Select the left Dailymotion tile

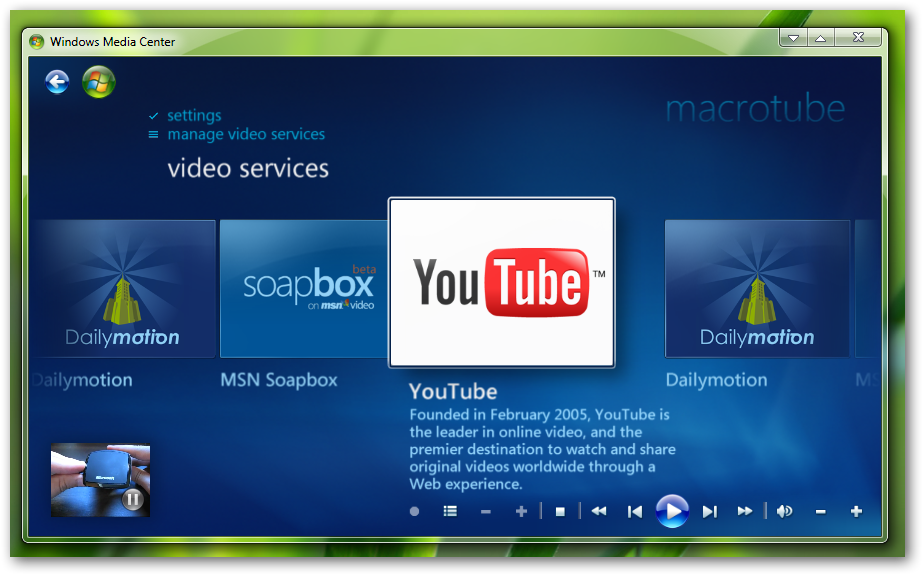122,288
